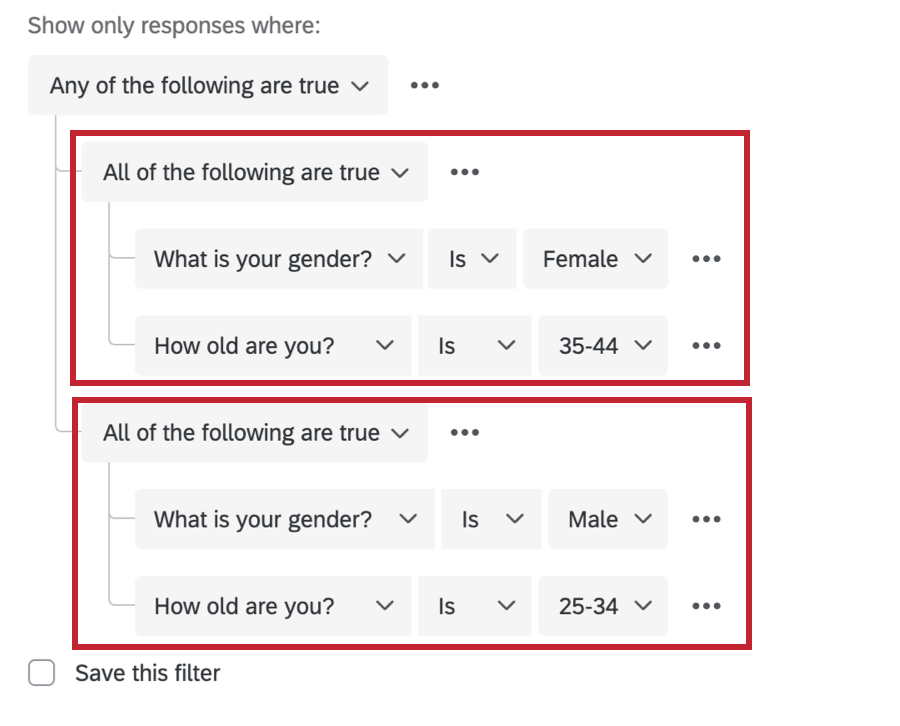Open the ellipsis menu beside the 25-34 age condition
The height and width of the screenshot is (726, 900).
click(707, 606)
